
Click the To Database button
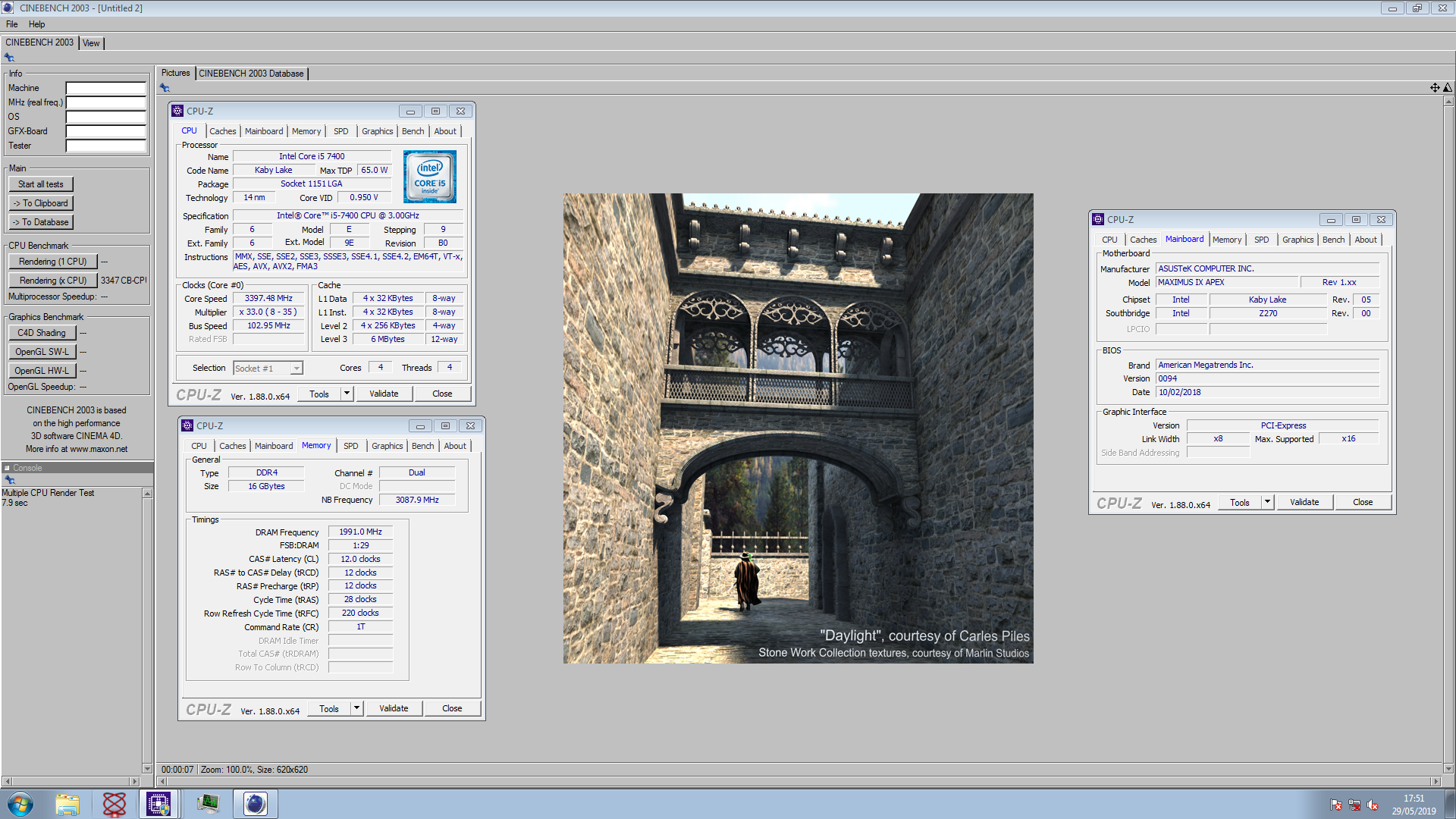coord(41,222)
